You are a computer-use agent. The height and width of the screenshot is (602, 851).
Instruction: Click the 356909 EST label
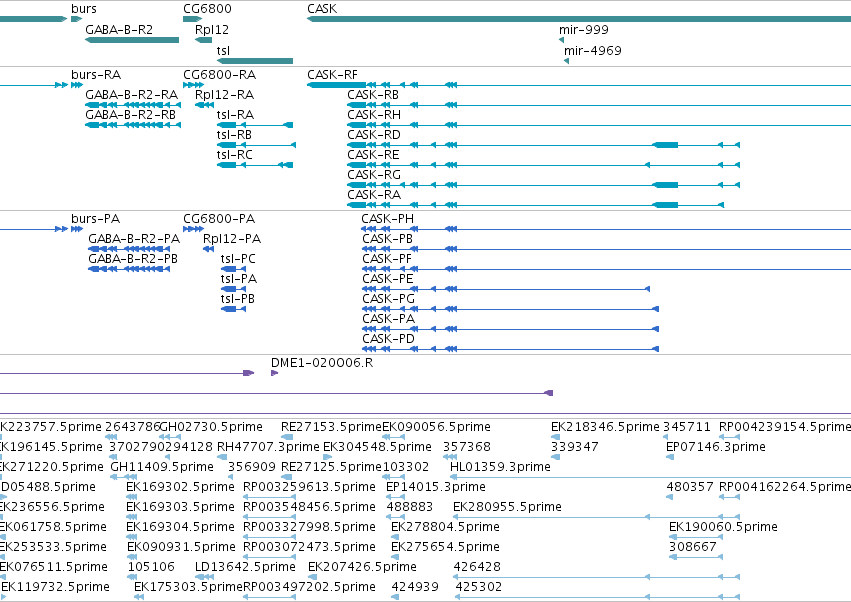point(252,467)
